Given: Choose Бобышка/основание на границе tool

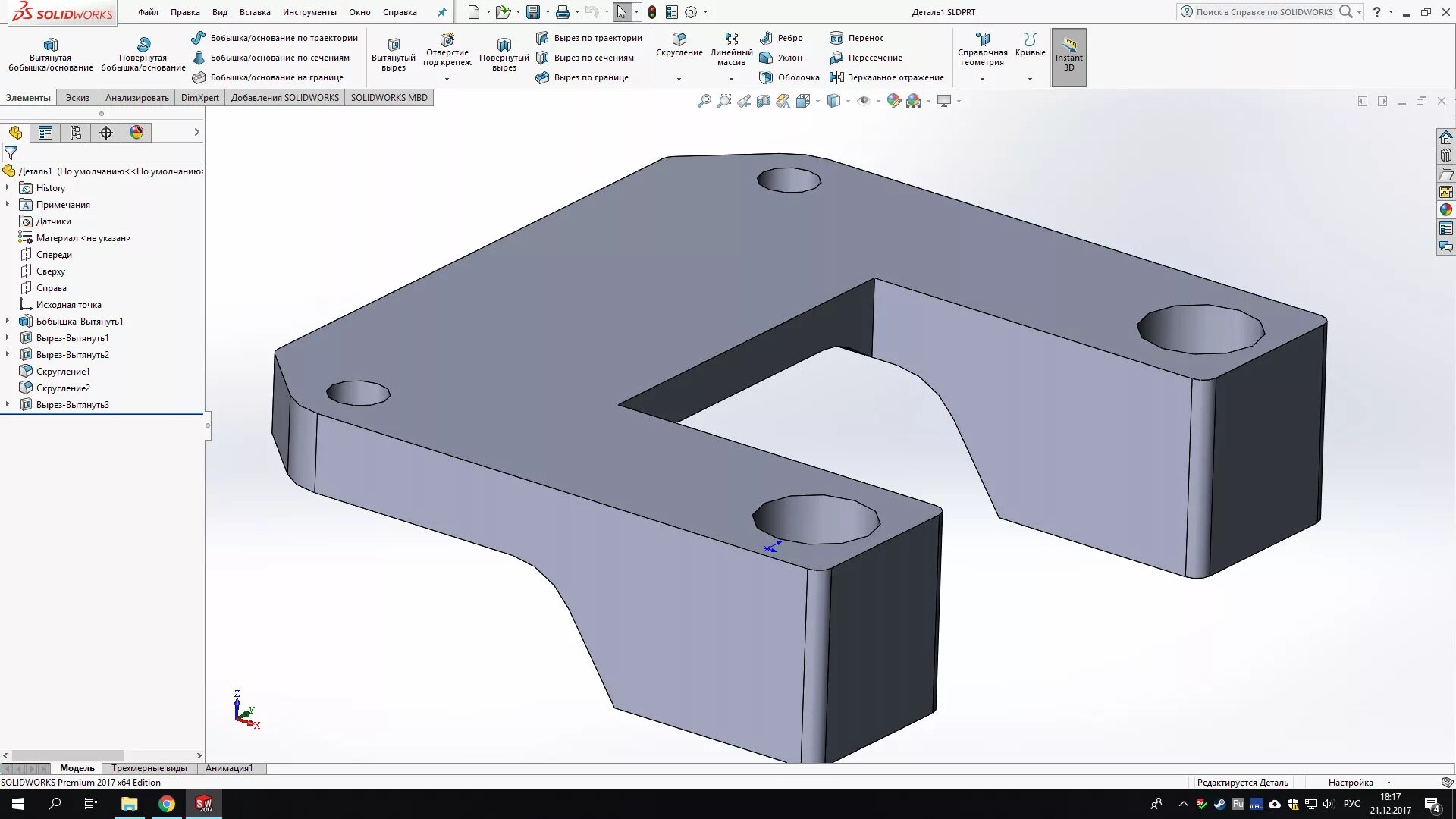Looking at the screenshot, I should [268, 77].
